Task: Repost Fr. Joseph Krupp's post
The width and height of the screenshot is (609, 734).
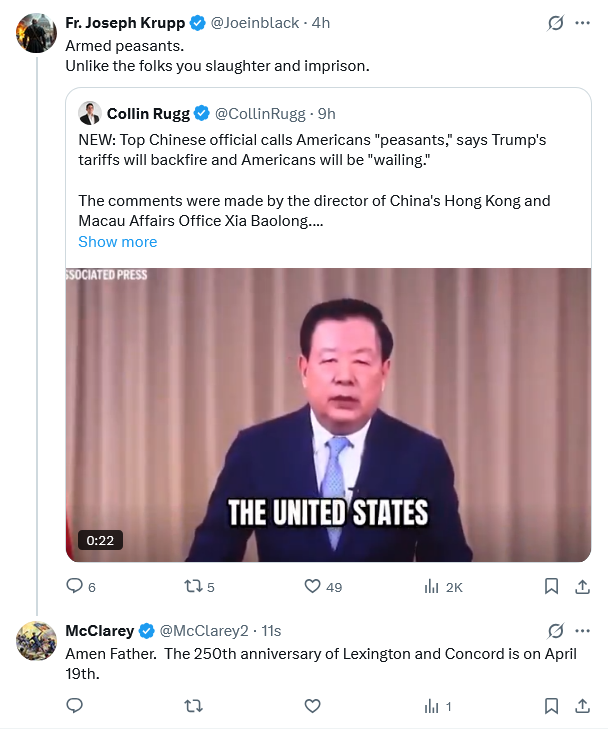Action: (x=194, y=587)
